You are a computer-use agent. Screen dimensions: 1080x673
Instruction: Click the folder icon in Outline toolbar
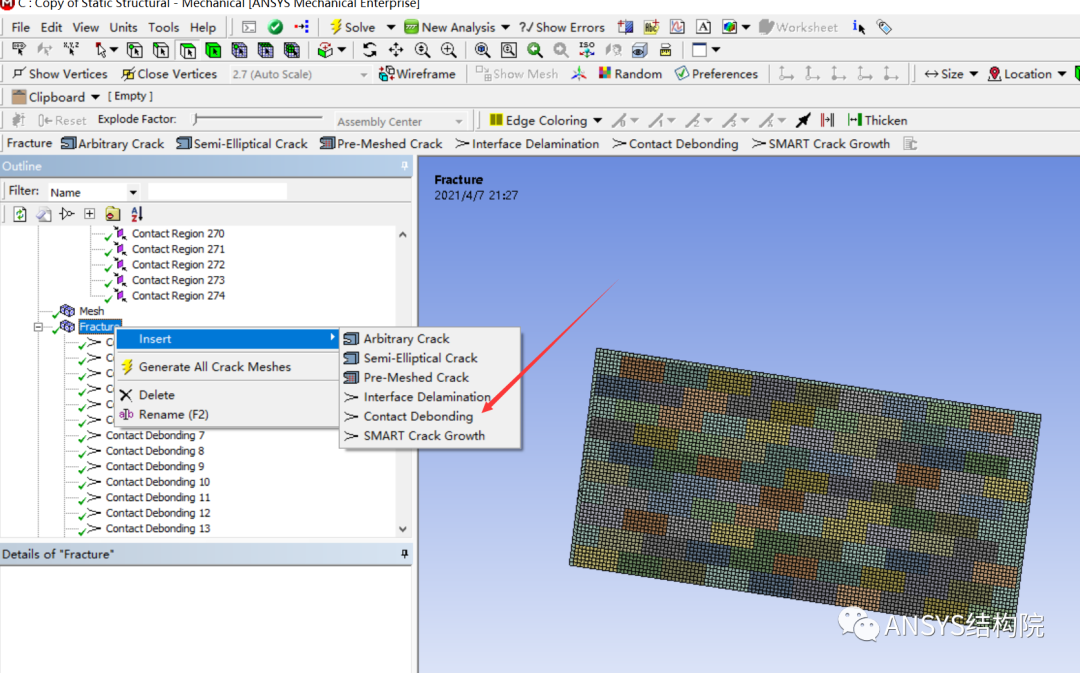(x=112, y=214)
